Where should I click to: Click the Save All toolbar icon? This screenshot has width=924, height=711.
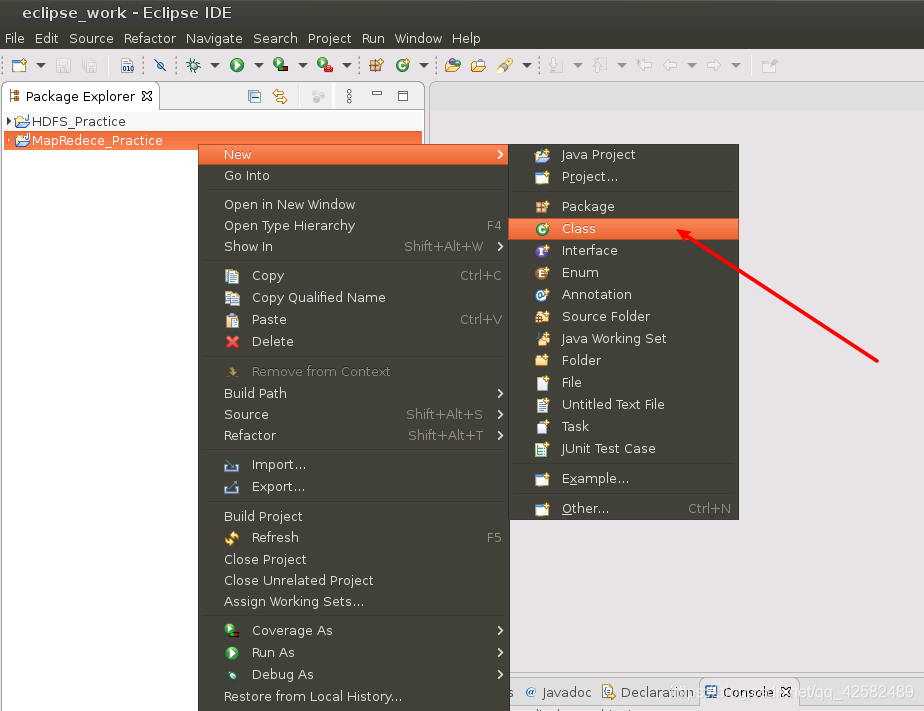tap(90, 65)
